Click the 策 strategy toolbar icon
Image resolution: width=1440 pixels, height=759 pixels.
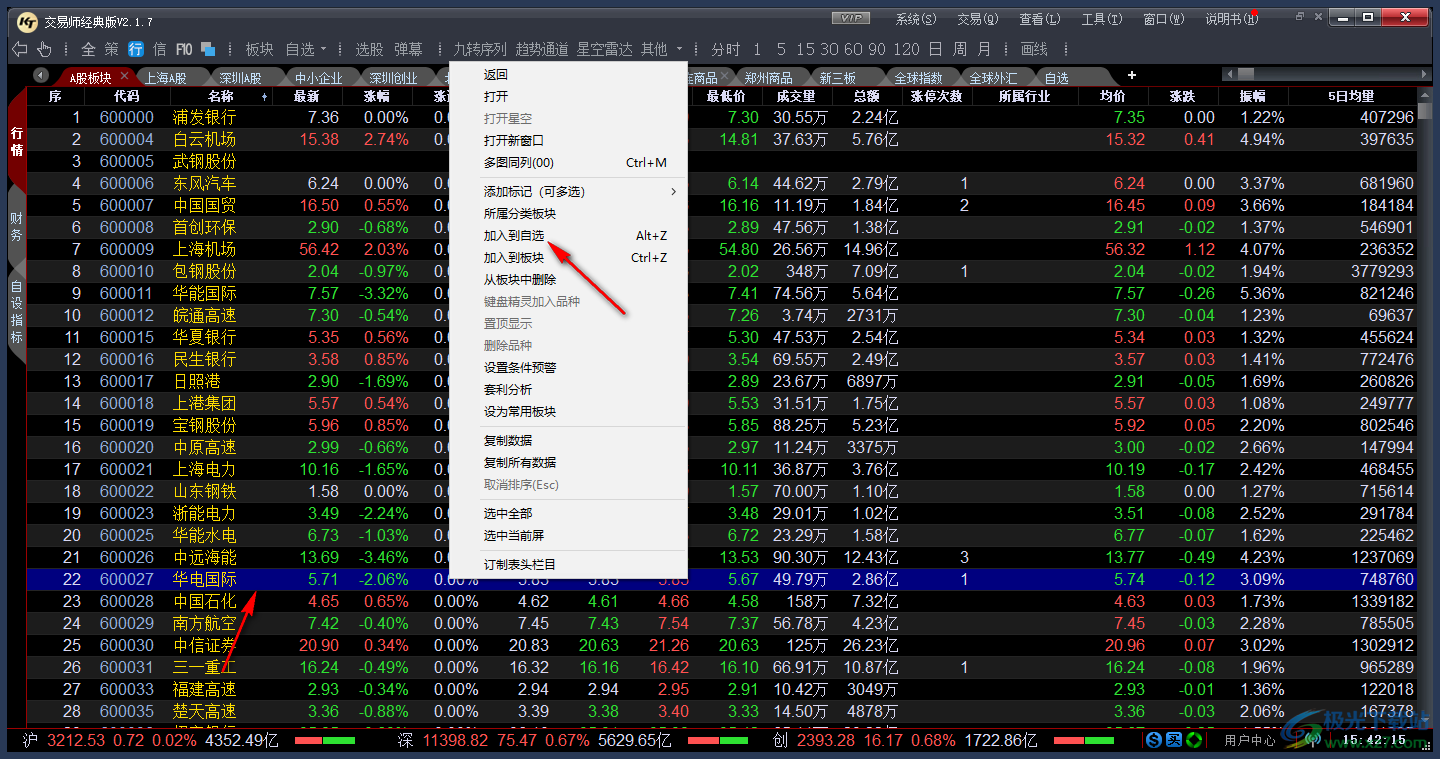111,49
